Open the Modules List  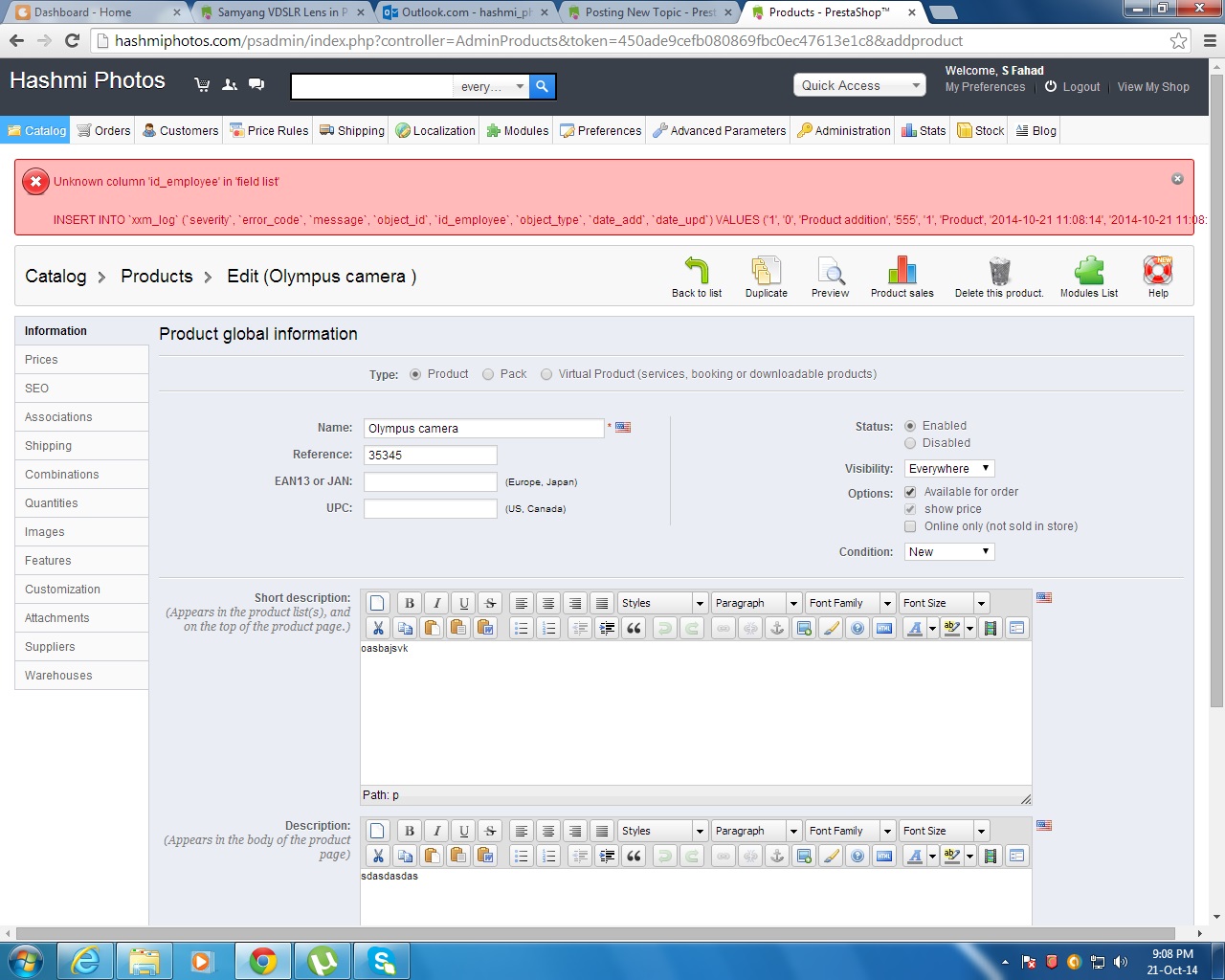tap(1089, 271)
